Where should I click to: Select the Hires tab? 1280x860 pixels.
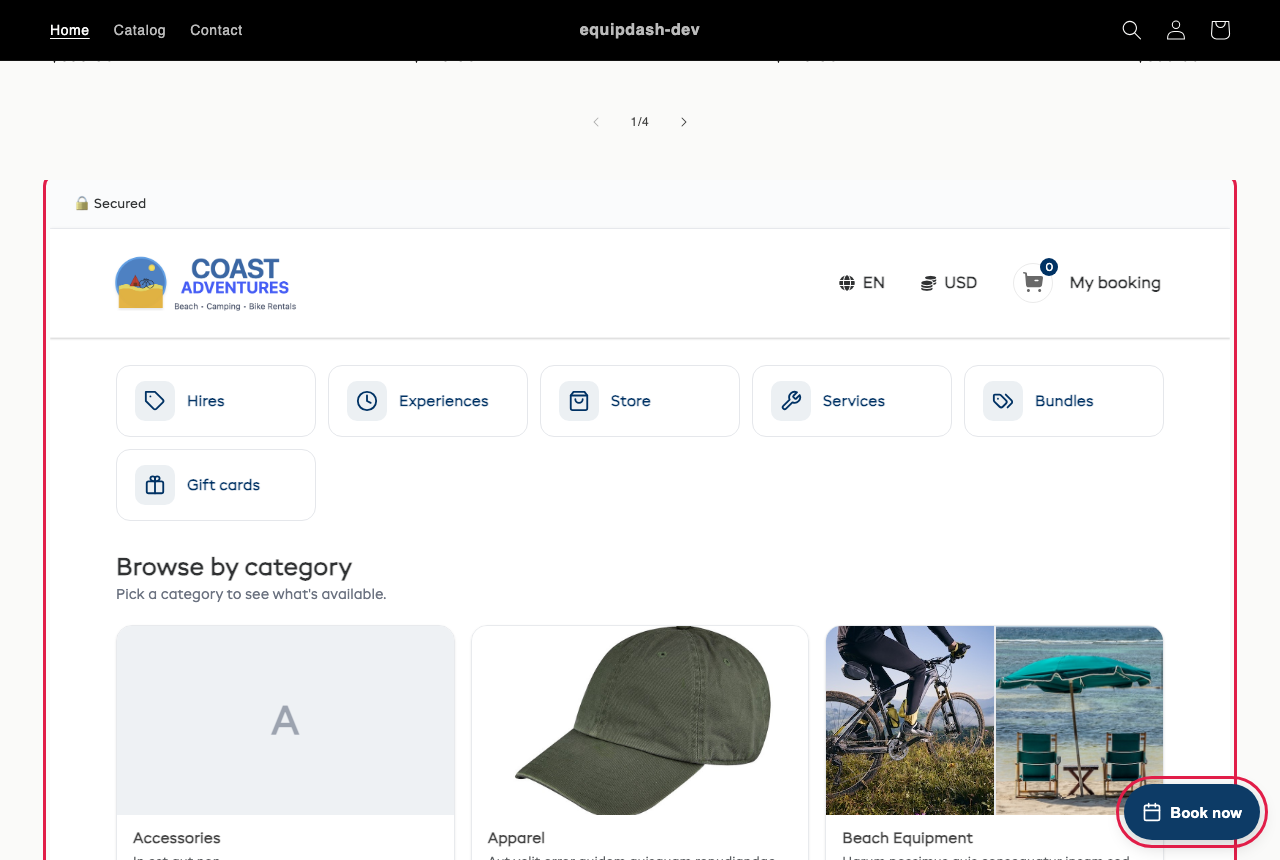[216, 401]
